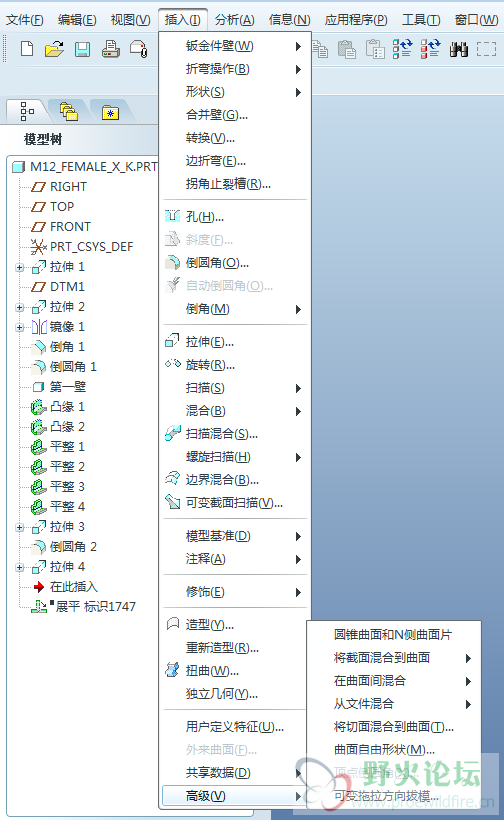This screenshot has height=820, width=504.
Task: Click the Paste clipboard icon
Action: click(x=347, y=49)
